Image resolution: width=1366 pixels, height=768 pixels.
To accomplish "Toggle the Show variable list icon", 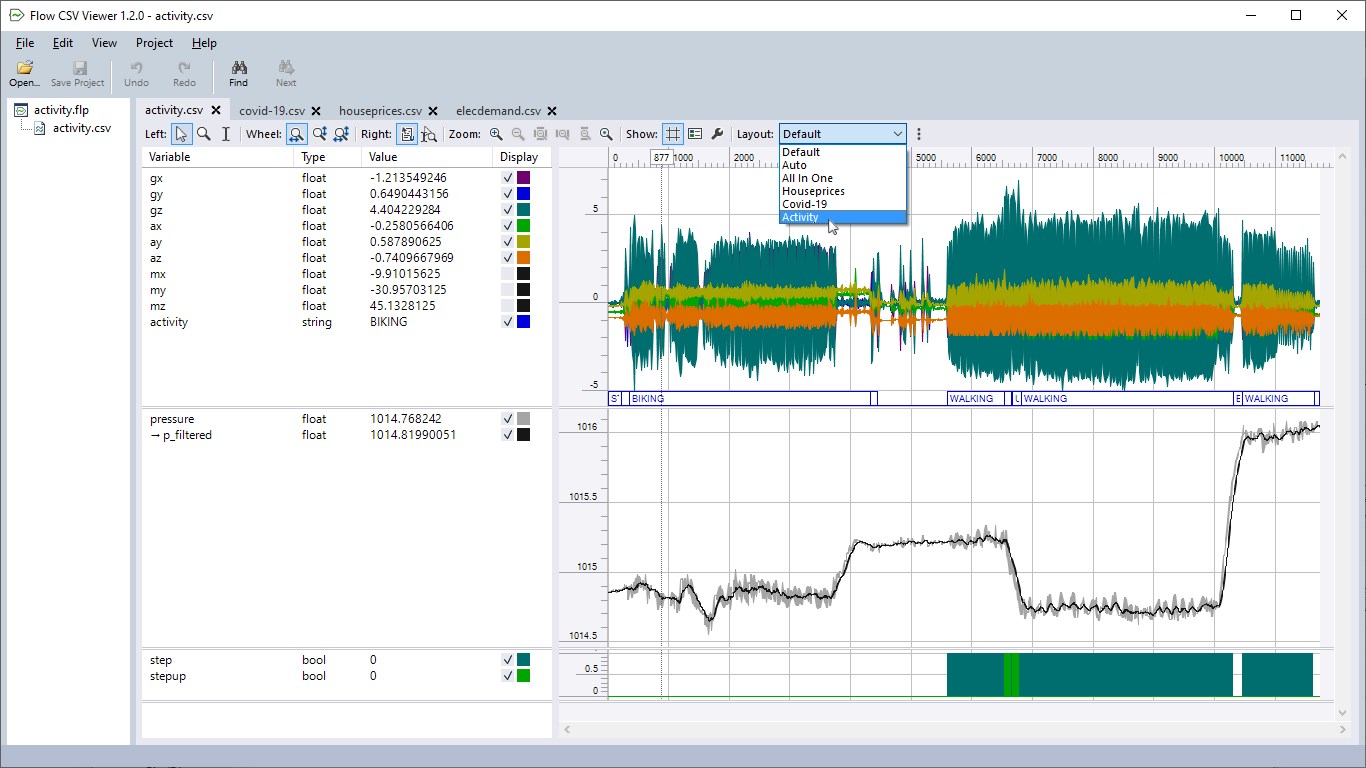I will coord(695,134).
